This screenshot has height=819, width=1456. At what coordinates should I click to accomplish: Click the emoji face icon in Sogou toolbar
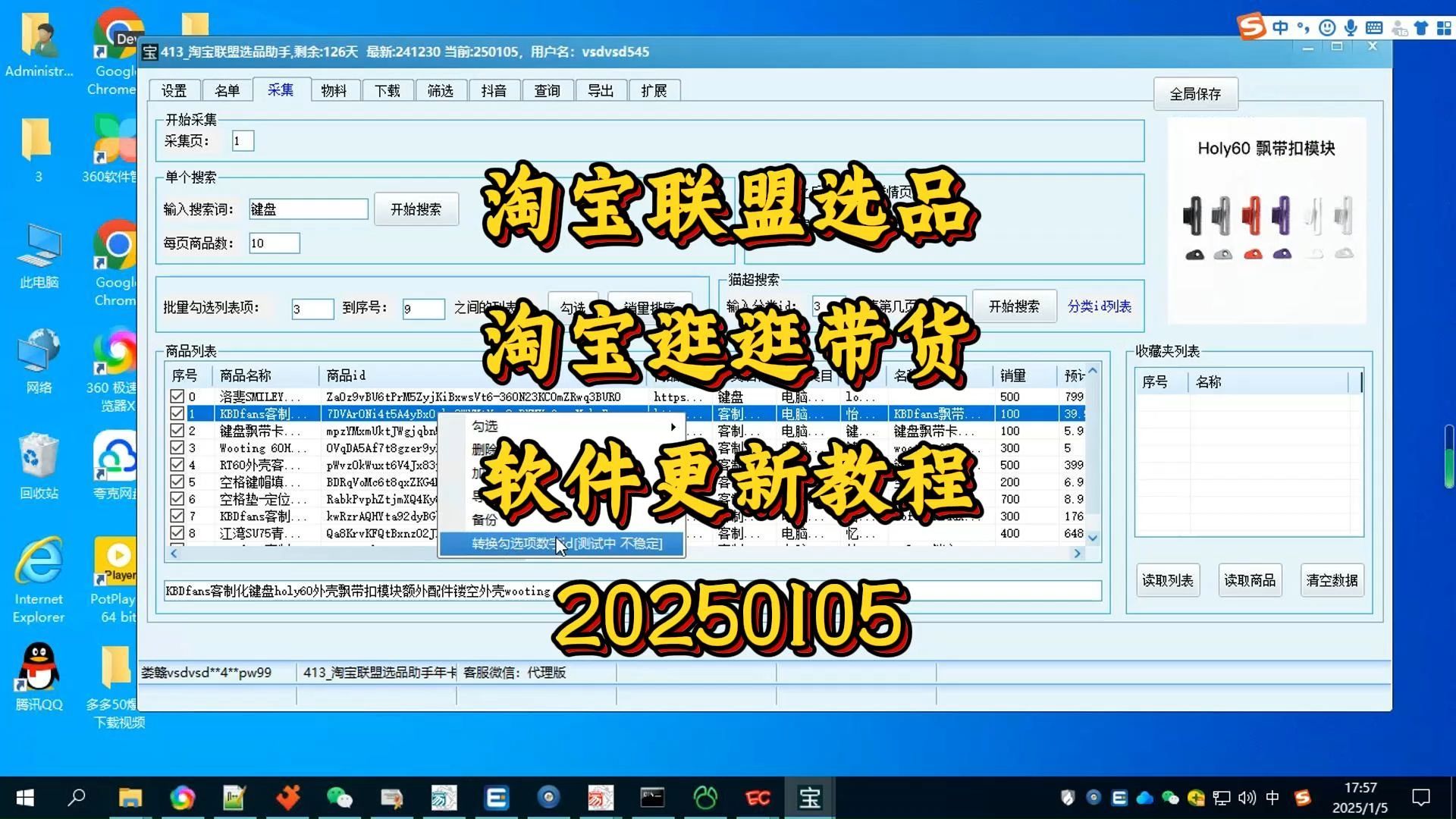[1327, 28]
